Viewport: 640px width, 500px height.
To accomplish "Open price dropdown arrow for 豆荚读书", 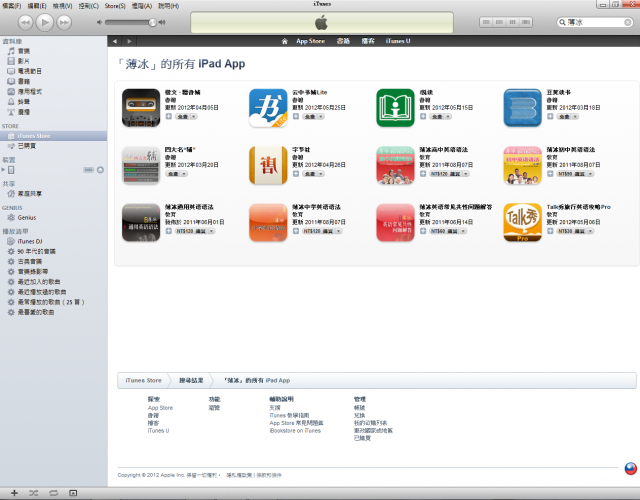I will point(575,117).
